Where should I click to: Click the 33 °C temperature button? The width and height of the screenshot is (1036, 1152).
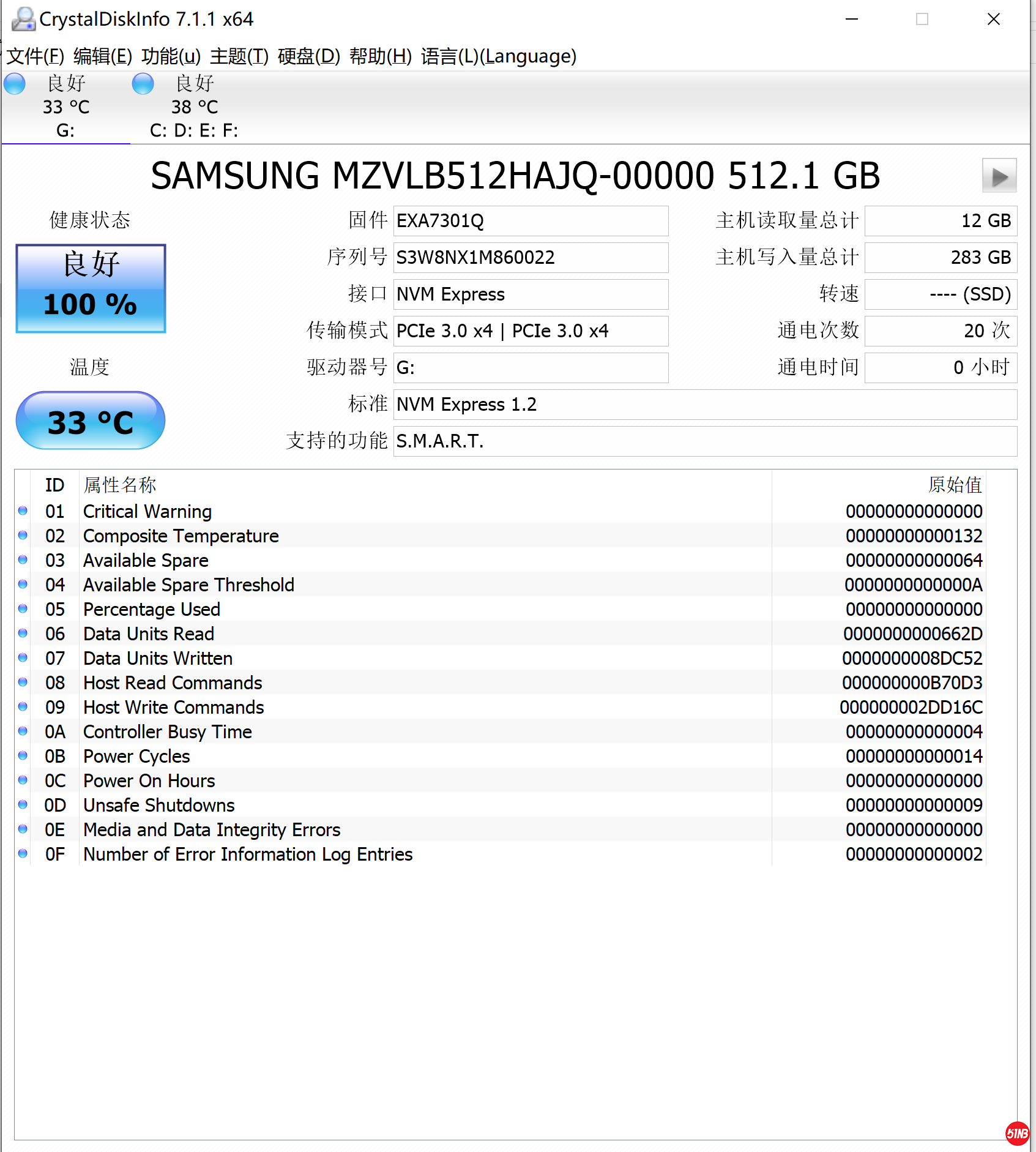[91, 421]
